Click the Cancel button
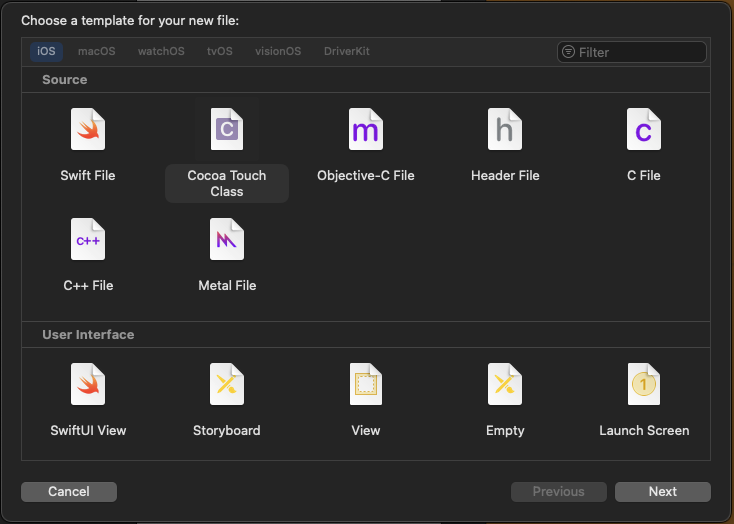Image resolution: width=734 pixels, height=524 pixels. pos(69,492)
